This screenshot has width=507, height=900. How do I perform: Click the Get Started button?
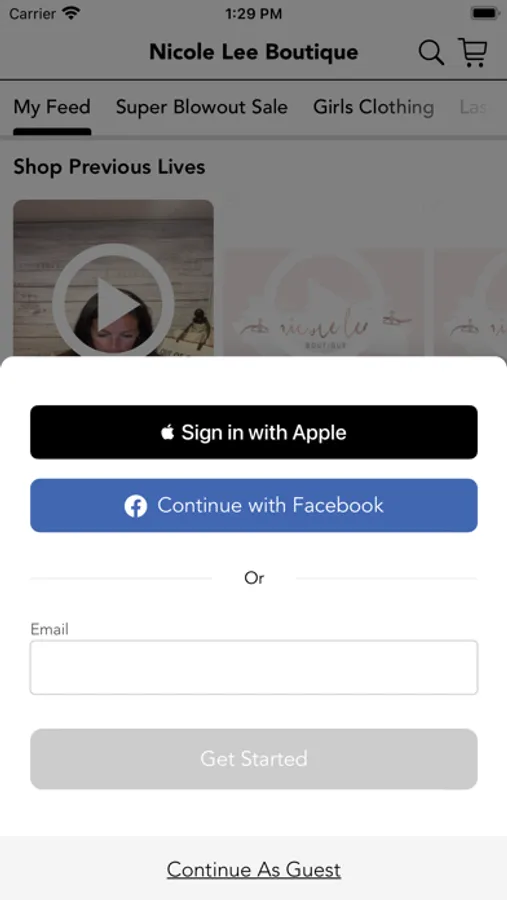[x=254, y=759]
